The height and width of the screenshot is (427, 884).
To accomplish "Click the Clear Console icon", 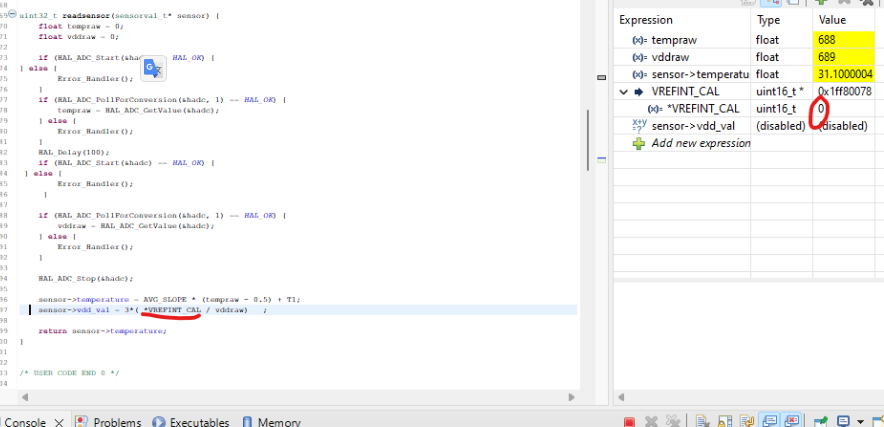I will [701, 422].
